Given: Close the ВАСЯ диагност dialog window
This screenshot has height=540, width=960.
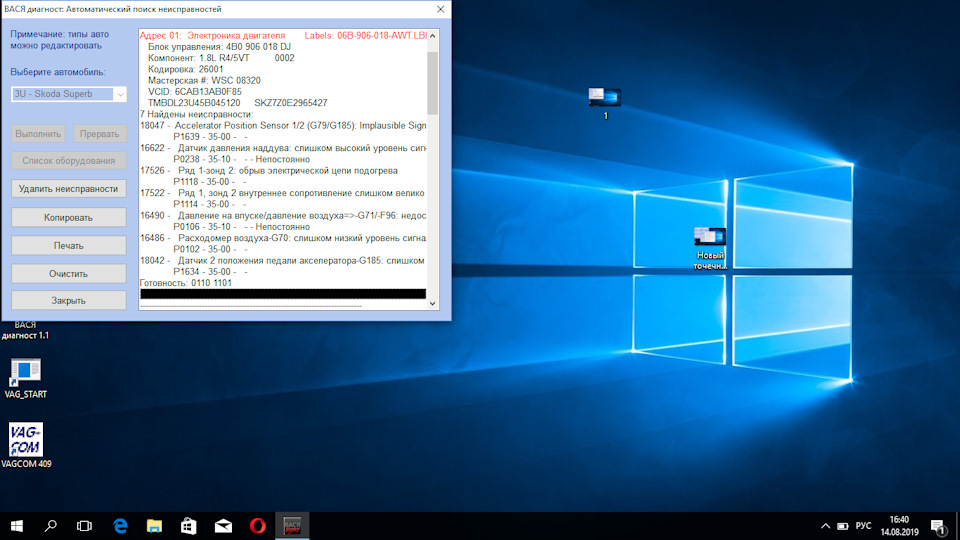Looking at the screenshot, I should point(440,9).
